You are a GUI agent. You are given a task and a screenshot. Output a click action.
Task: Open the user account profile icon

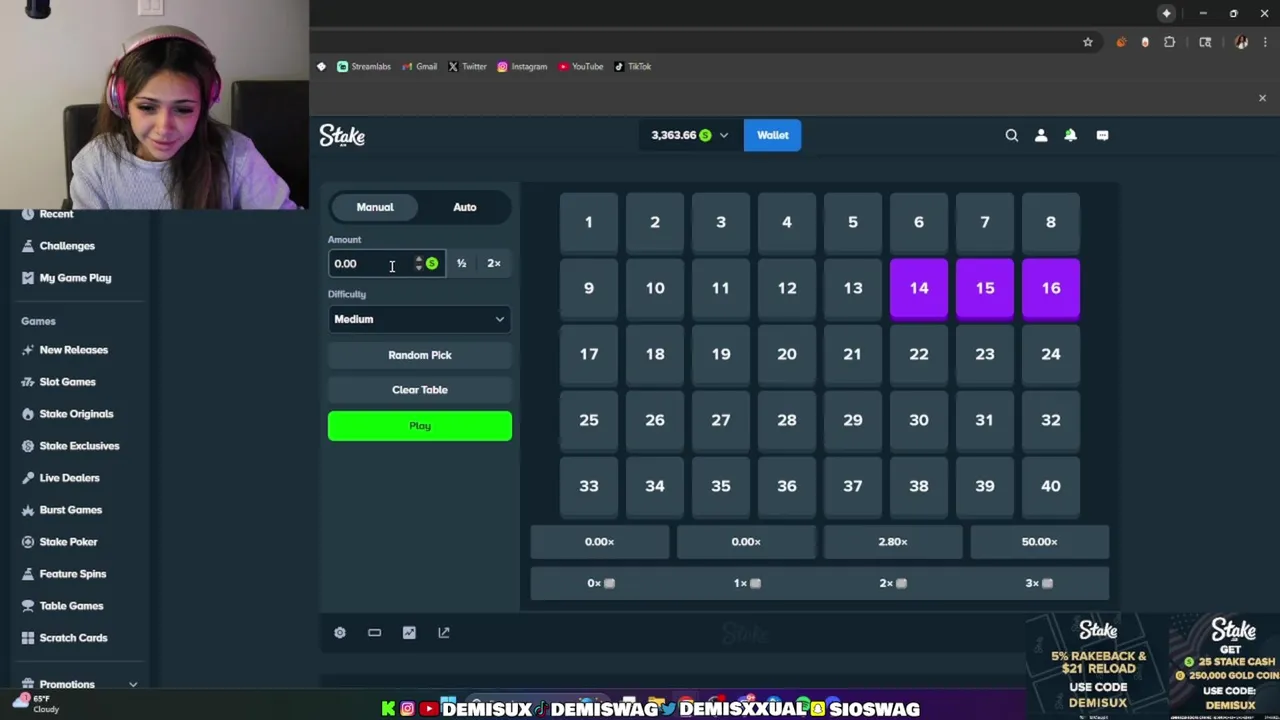(1041, 135)
